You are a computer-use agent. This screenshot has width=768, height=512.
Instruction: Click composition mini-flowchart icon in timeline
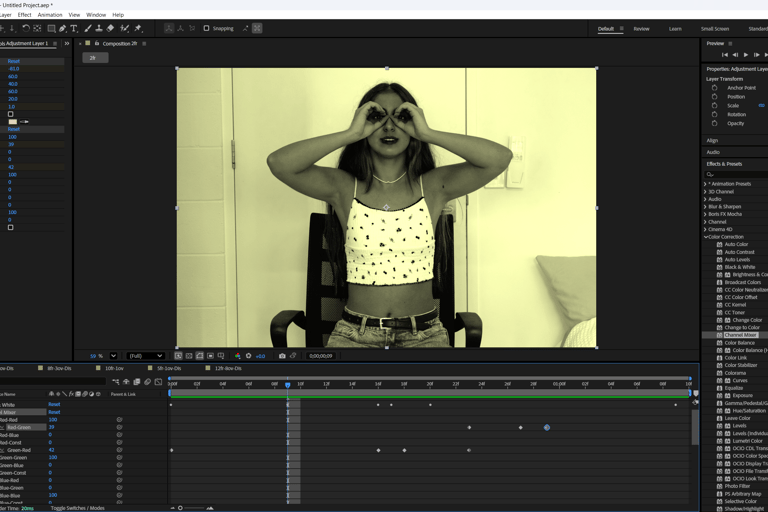(116, 382)
